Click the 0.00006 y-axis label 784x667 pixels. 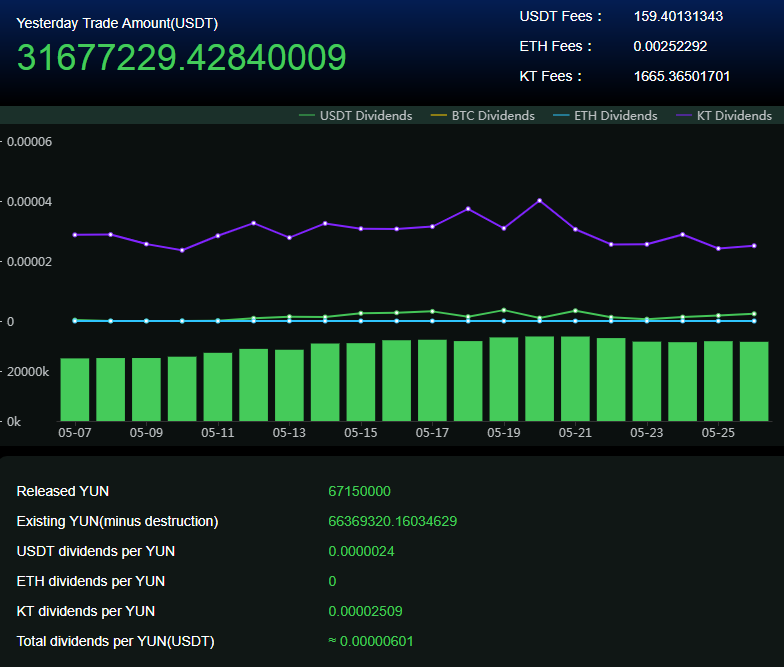[x=29, y=142]
